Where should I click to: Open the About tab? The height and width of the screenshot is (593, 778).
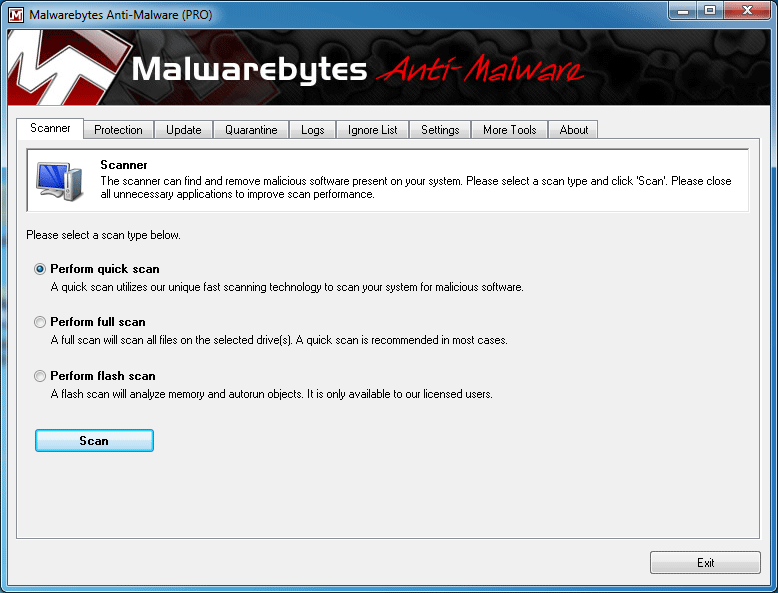pyautogui.click(x=574, y=130)
